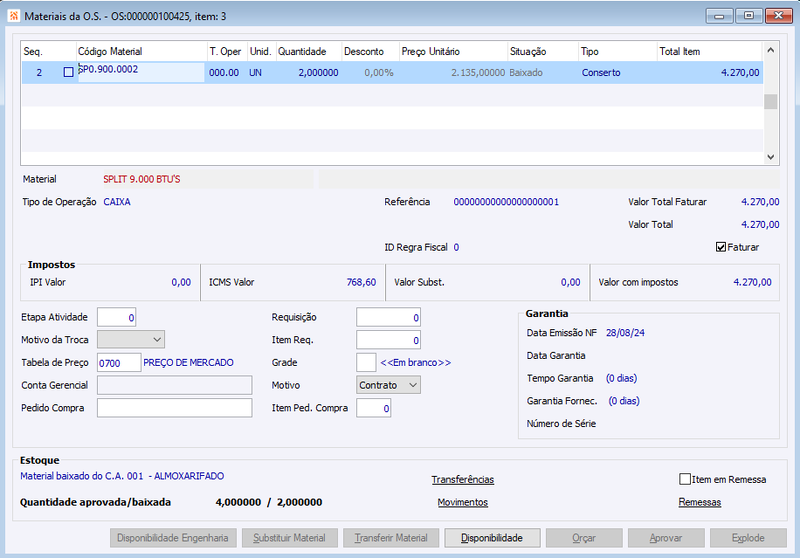Click the application icon in title bar

[14, 16]
